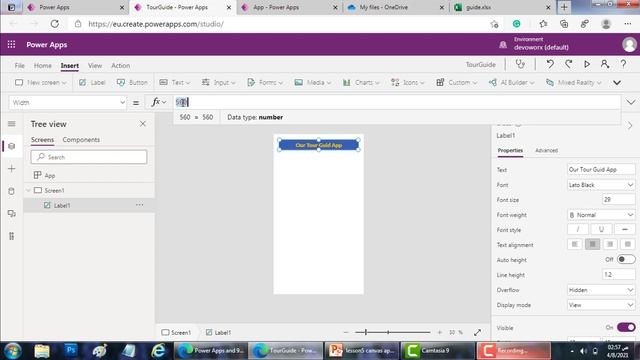Set text alignment to right
640x360 pixels.
tap(610, 244)
